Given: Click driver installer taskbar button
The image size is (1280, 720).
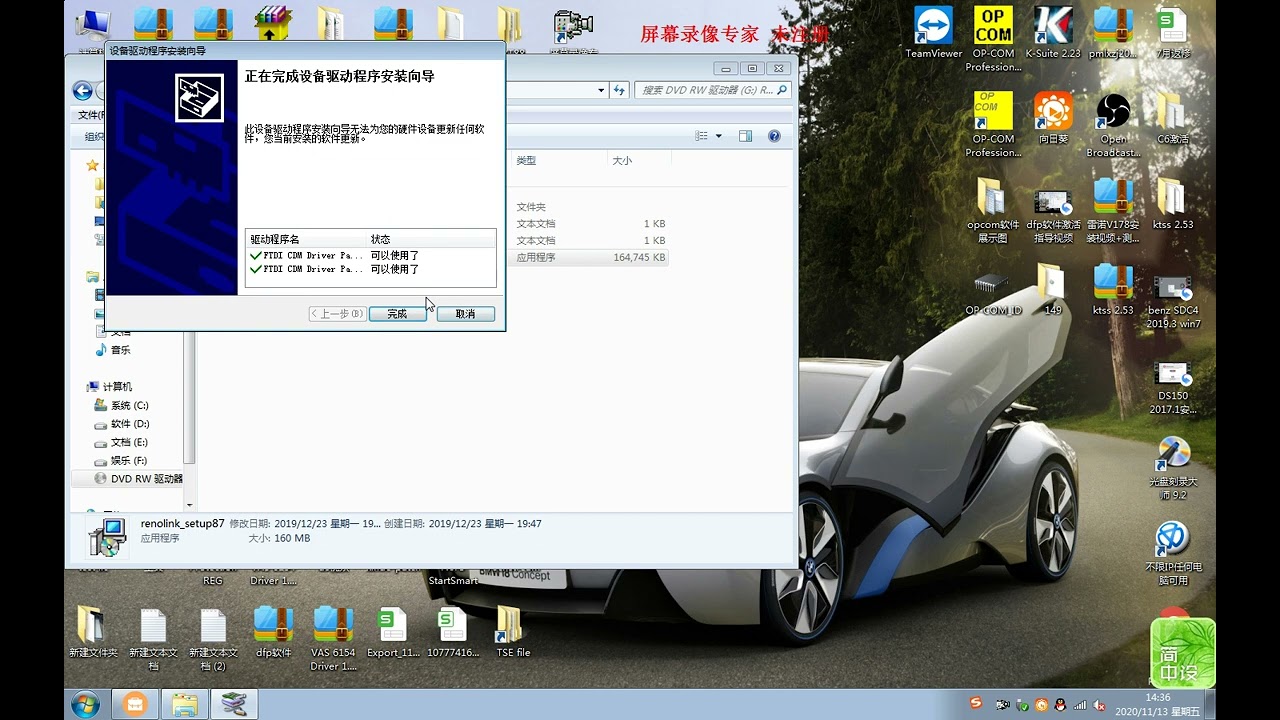Looking at the screenshot, I should coord(234,704).
